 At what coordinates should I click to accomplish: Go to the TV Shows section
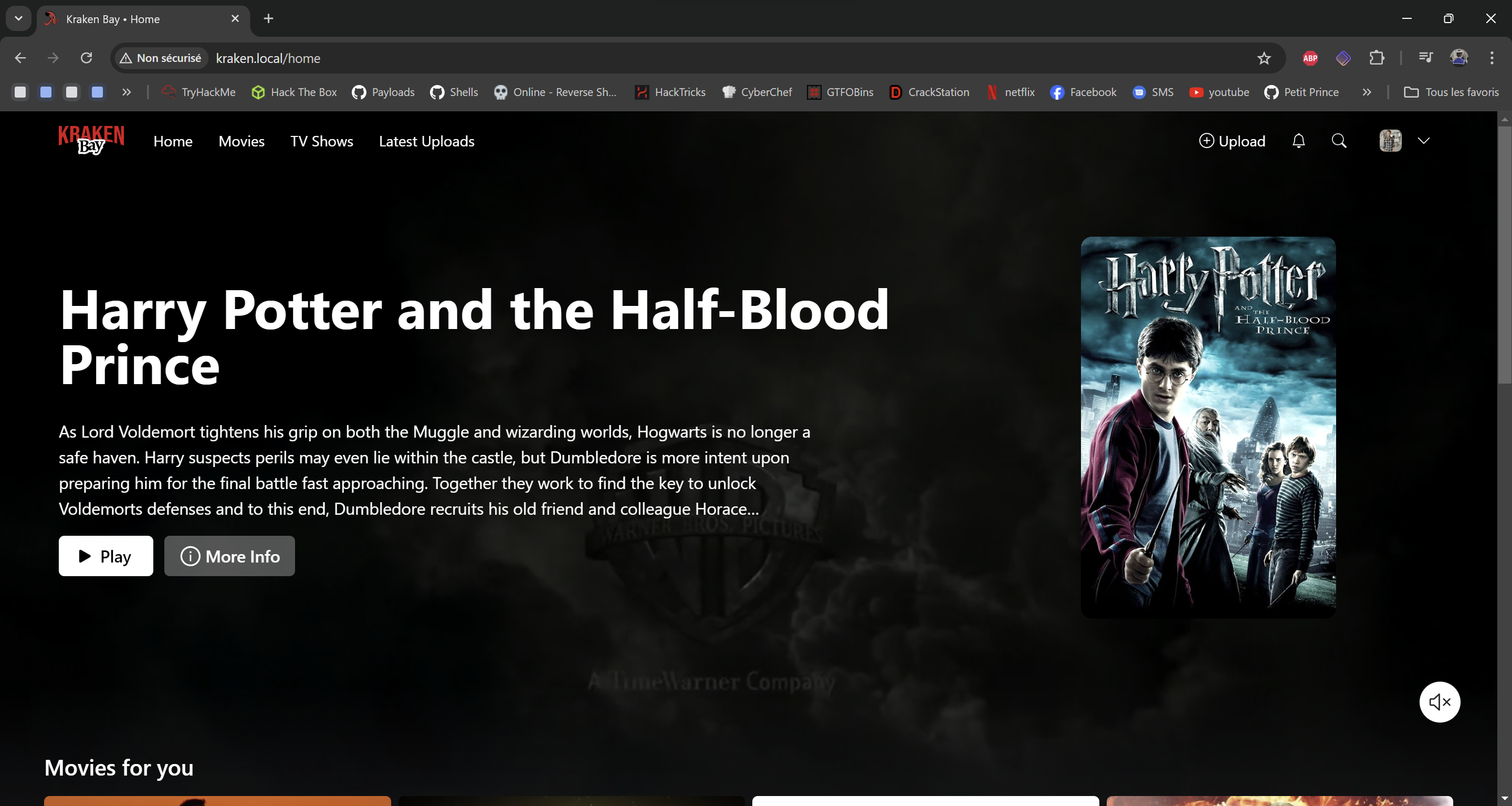click(322, 141)
